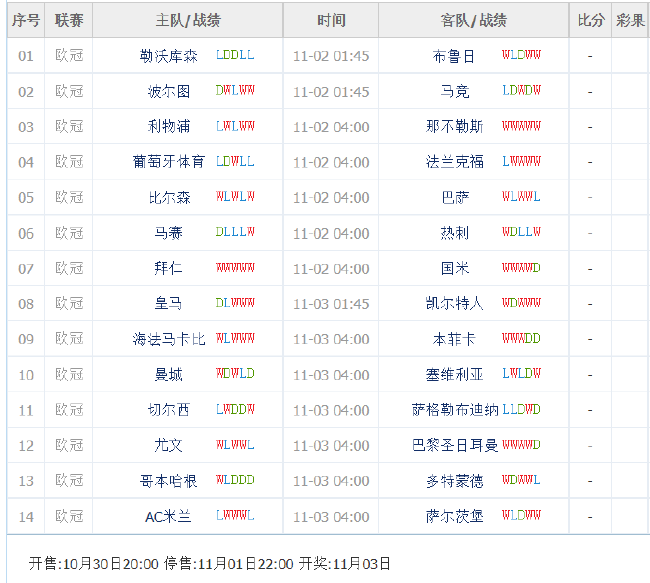650x583 pixels.
Task: Click 本菲卡 away team
Action: pos(454,339)
